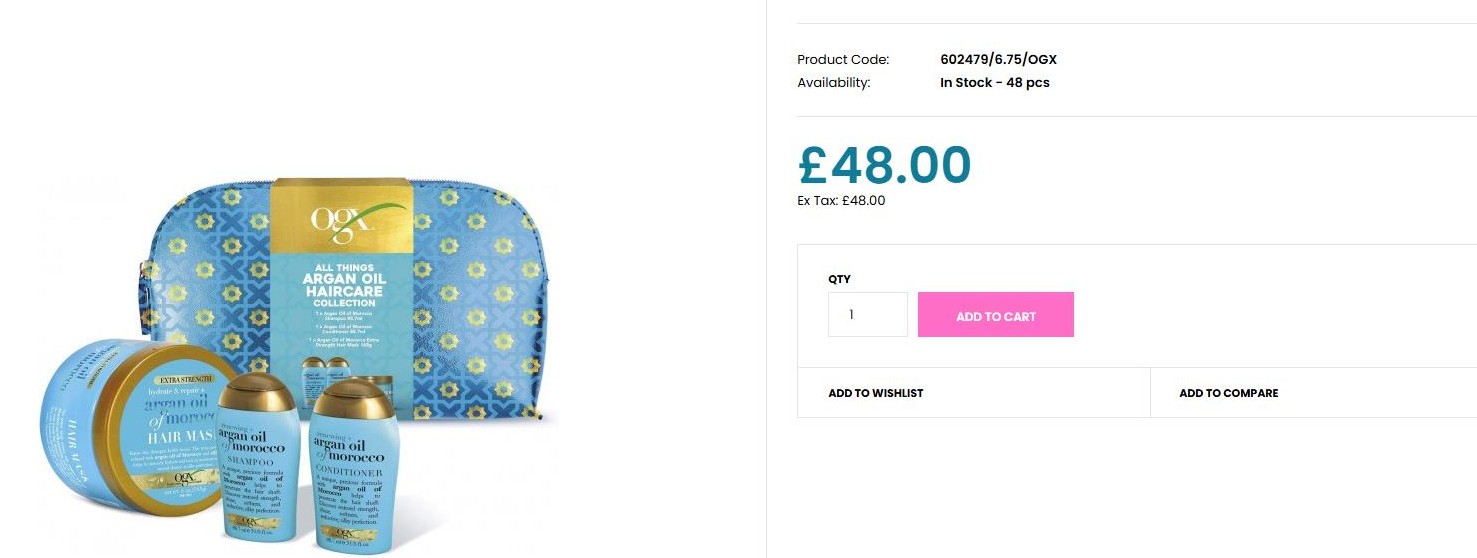Select the argan oil shampoo bottle

click(258, 458)
